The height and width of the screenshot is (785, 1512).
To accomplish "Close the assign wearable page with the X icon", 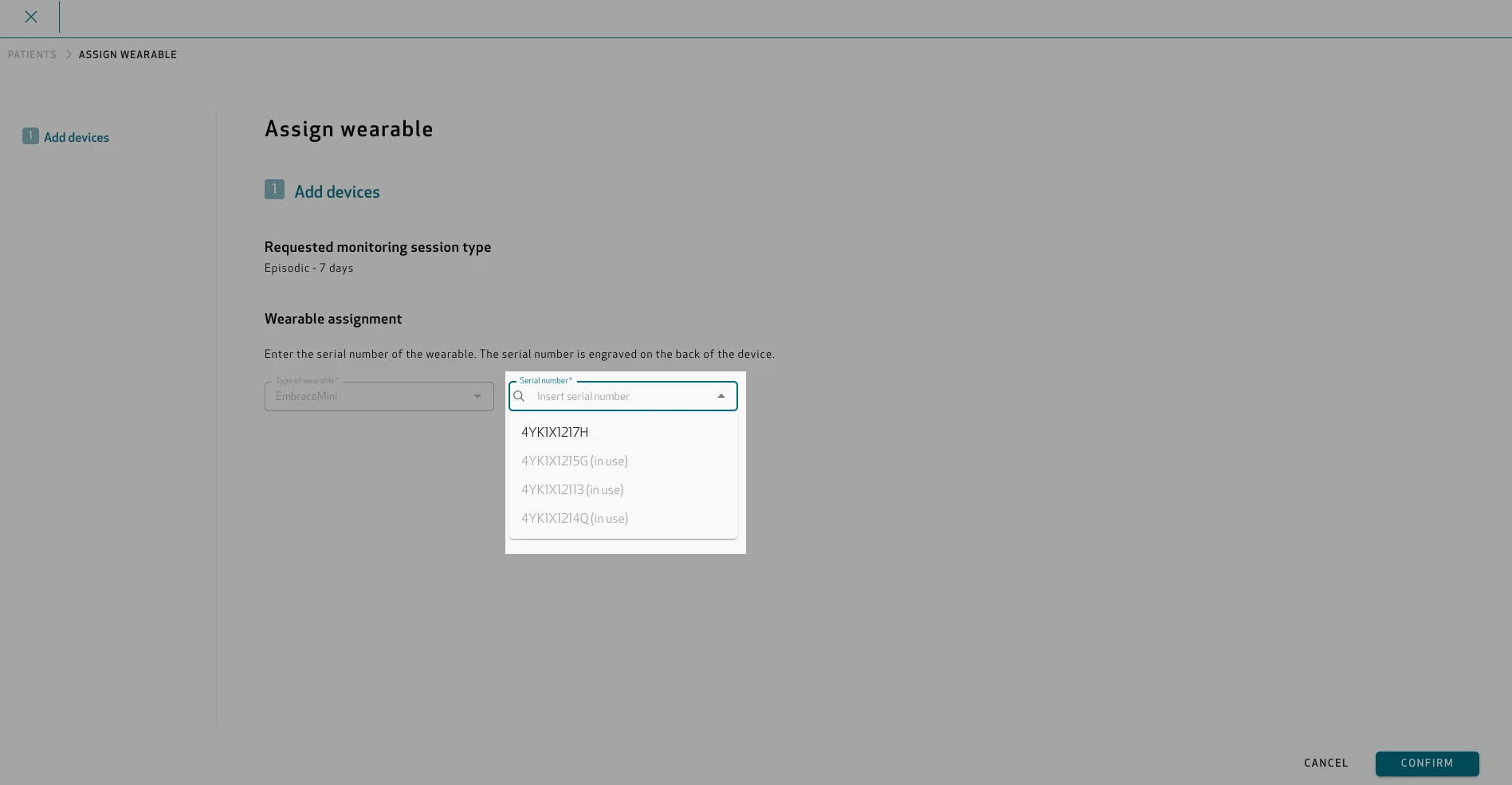I will tap(31, 17).
